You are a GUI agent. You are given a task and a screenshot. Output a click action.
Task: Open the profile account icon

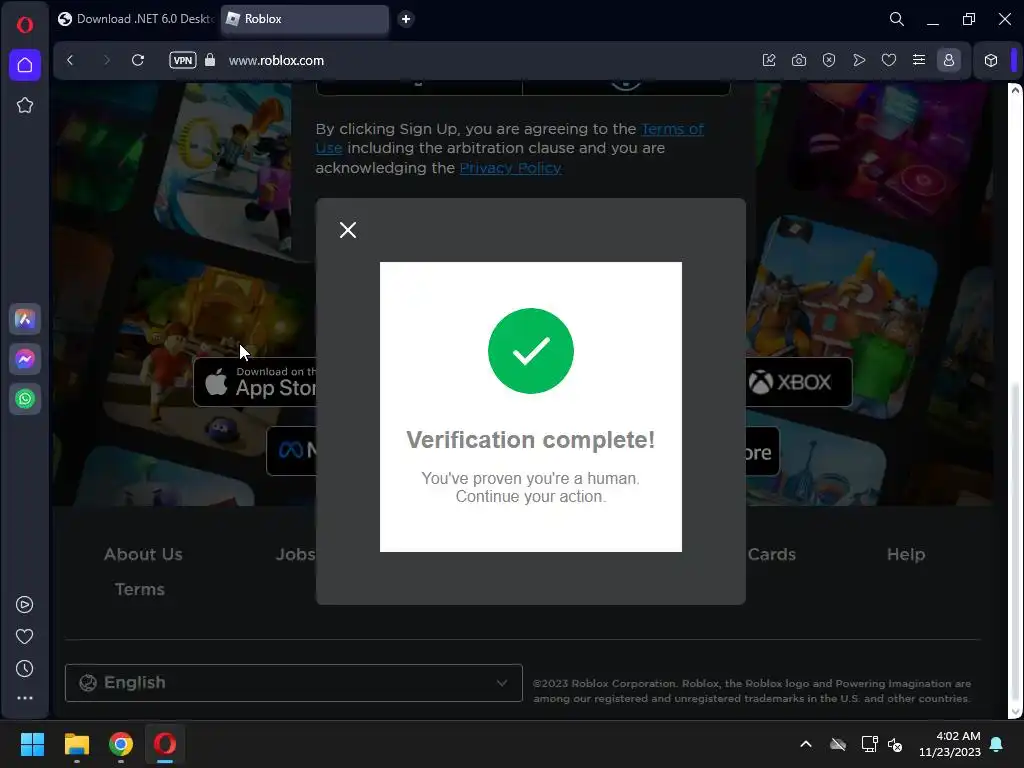[x=949, y=60]
